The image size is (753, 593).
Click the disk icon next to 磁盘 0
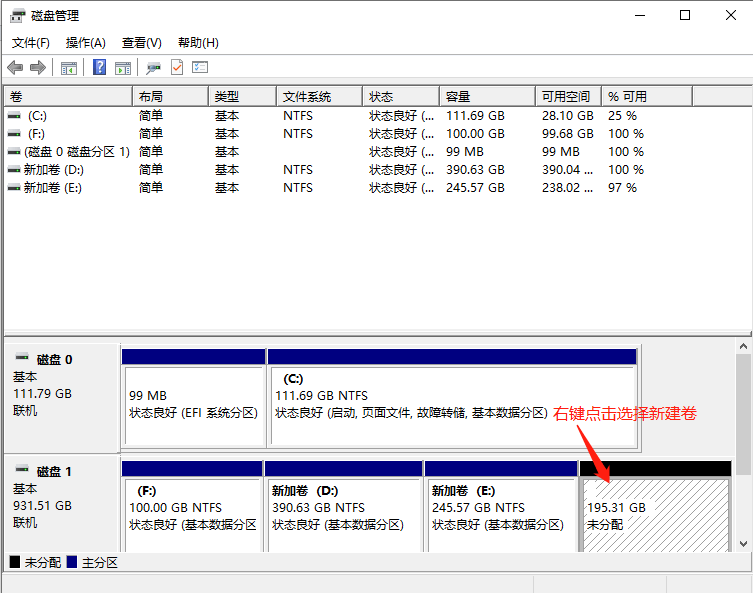22,357
